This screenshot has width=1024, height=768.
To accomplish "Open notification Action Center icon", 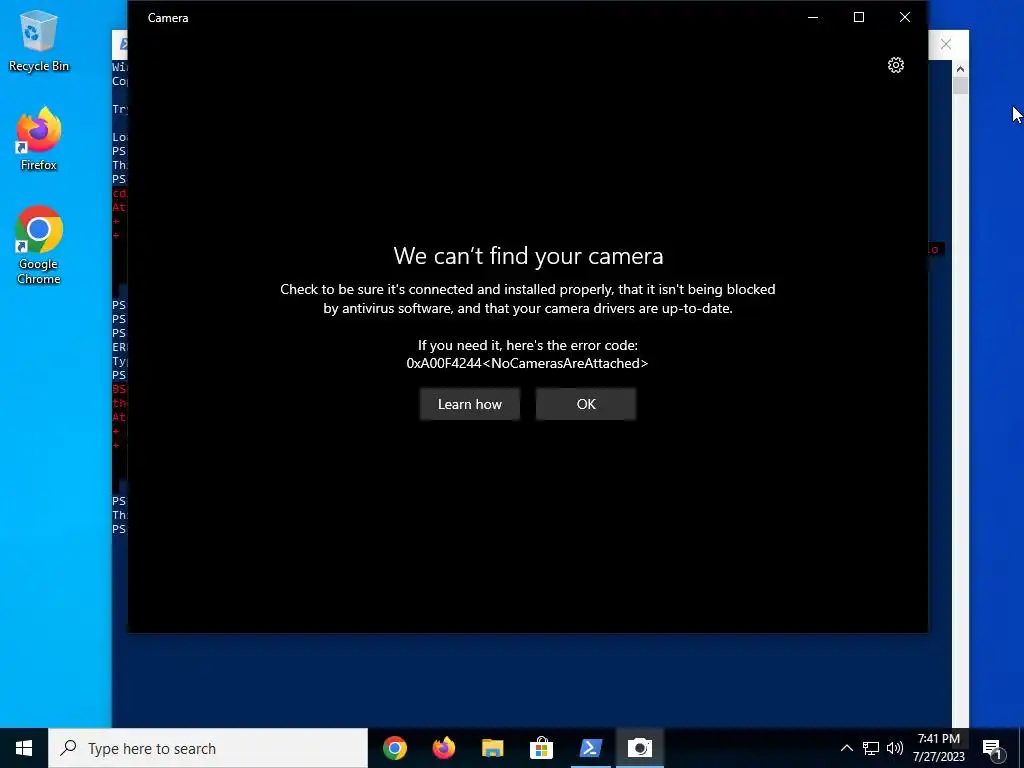I will pyautogui.click(x=992, y=748).
